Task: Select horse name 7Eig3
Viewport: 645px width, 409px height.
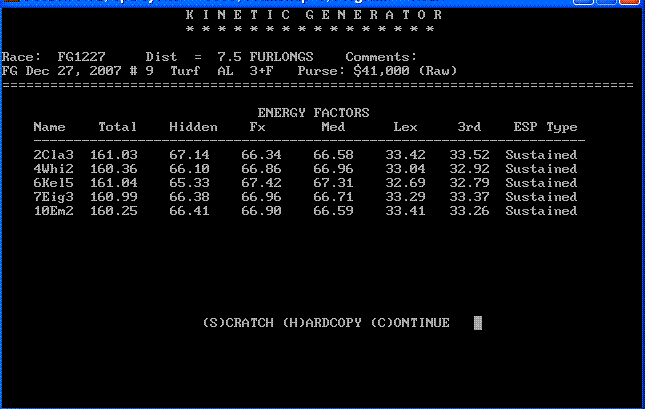Action: pyautogui.click(x=53, y=197)
